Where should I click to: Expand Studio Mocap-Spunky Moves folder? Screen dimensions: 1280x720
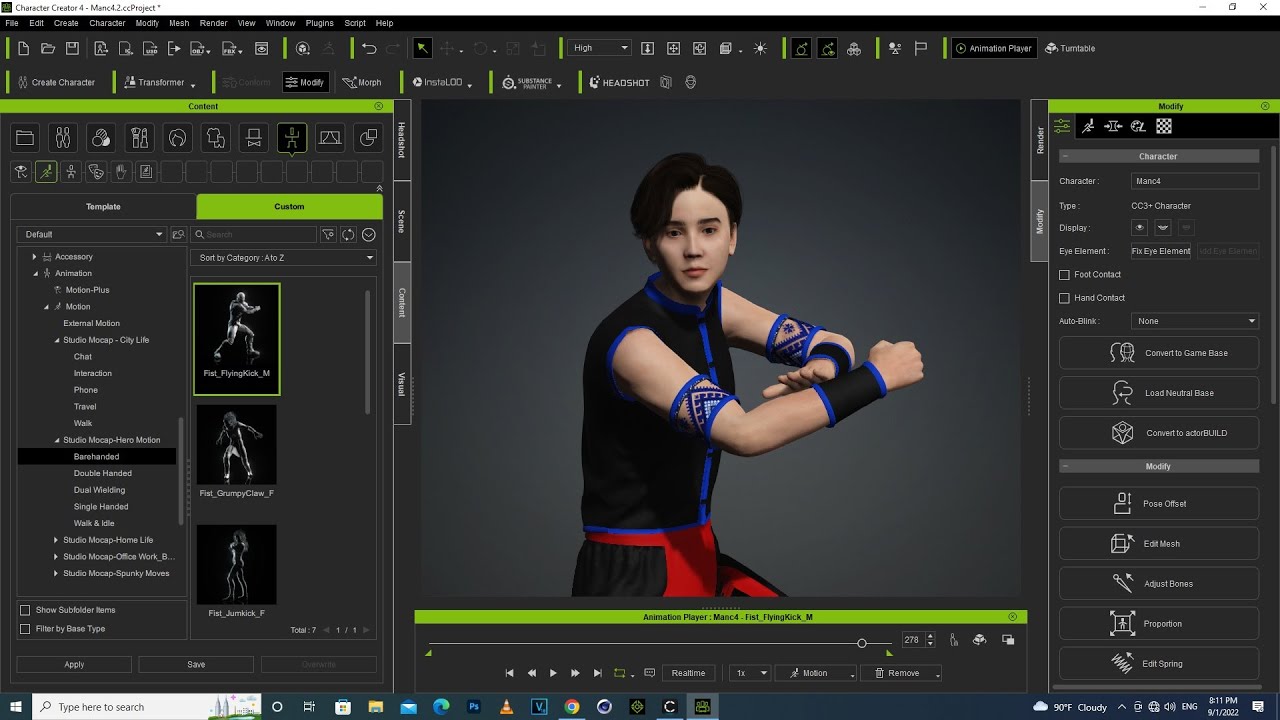coord(57,573)
